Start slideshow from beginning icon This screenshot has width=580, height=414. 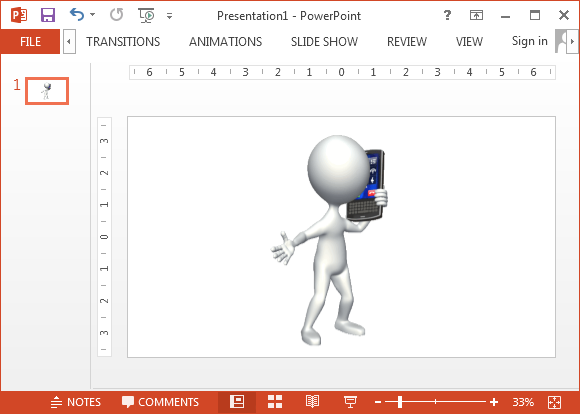coord(146,15)
